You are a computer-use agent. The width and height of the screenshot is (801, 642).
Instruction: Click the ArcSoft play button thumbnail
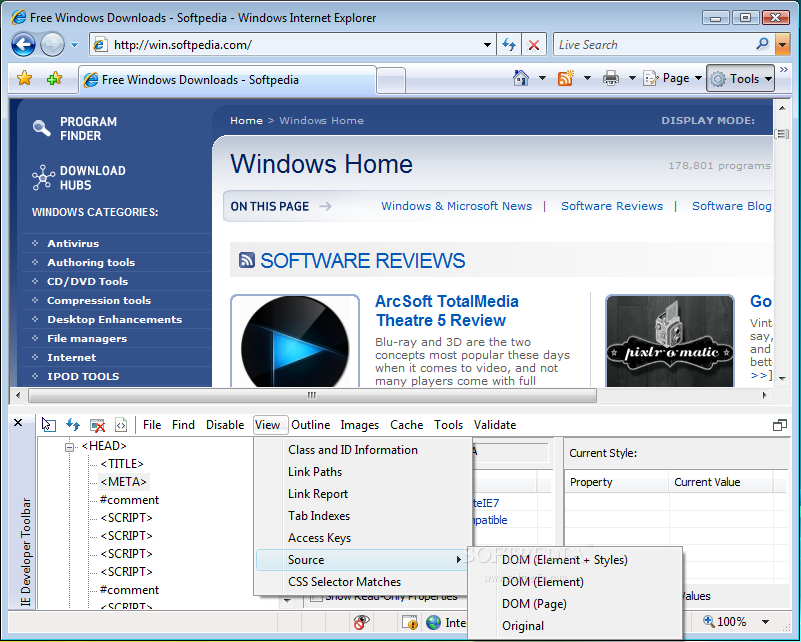click(x=295, y=341)
